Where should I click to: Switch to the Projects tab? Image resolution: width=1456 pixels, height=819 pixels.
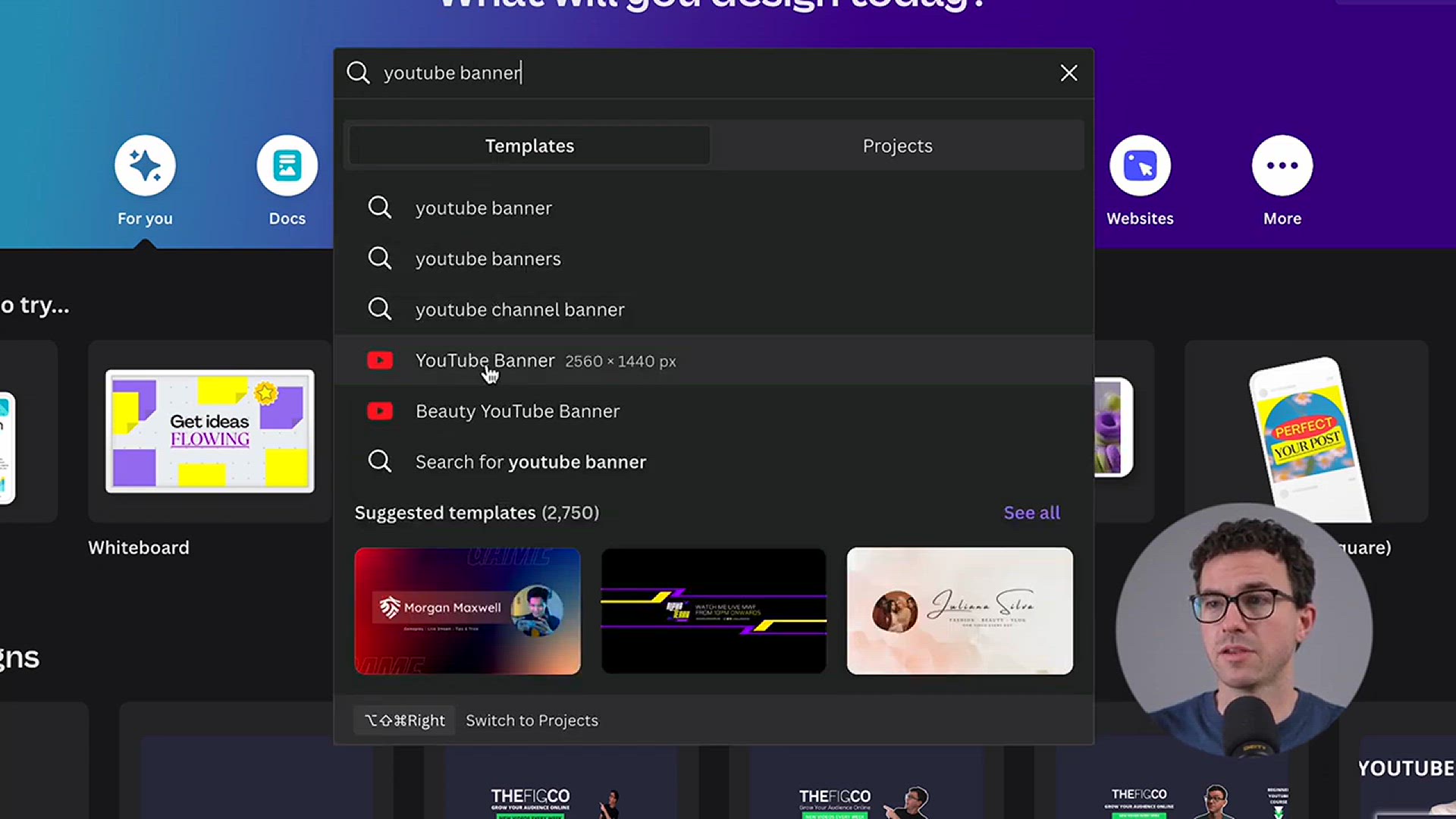[x=897, y=146]
